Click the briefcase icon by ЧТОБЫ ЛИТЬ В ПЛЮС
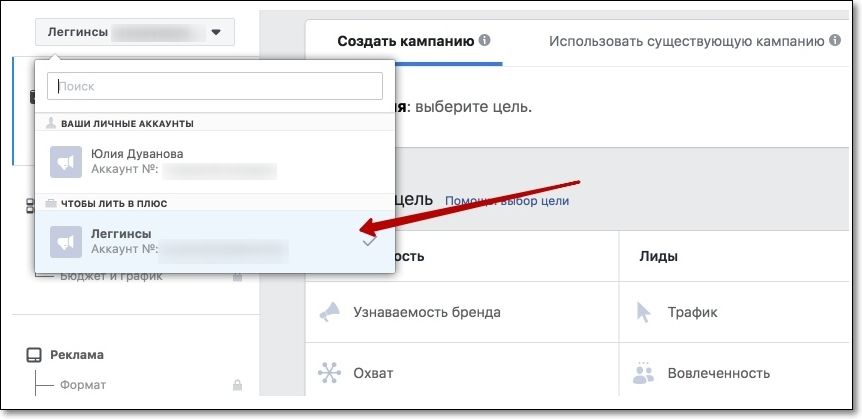Screen dimensions: 862x419 51,203
